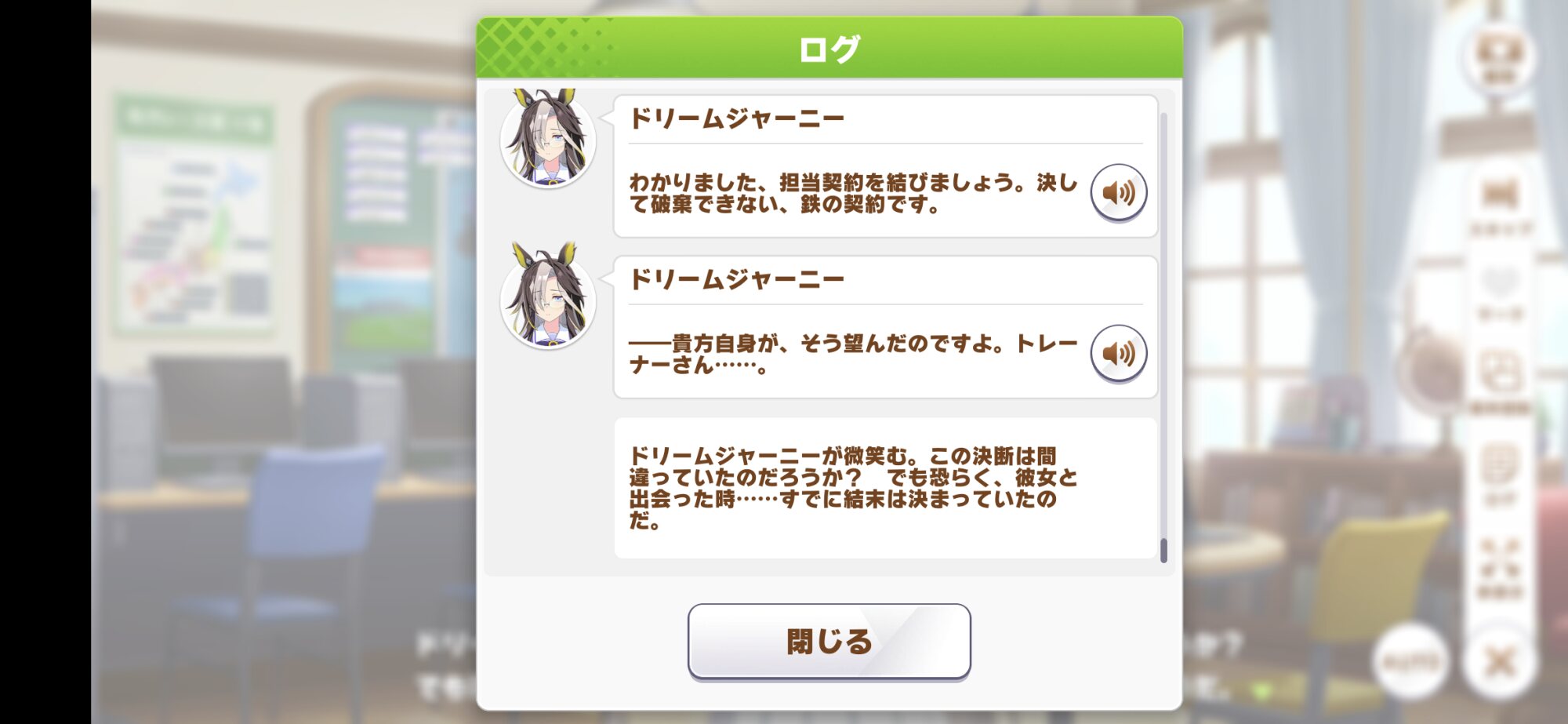The image size is (1568, 724).
Task: Tap Dream Journey's portrait in second log entry
Action: (548, 297)
